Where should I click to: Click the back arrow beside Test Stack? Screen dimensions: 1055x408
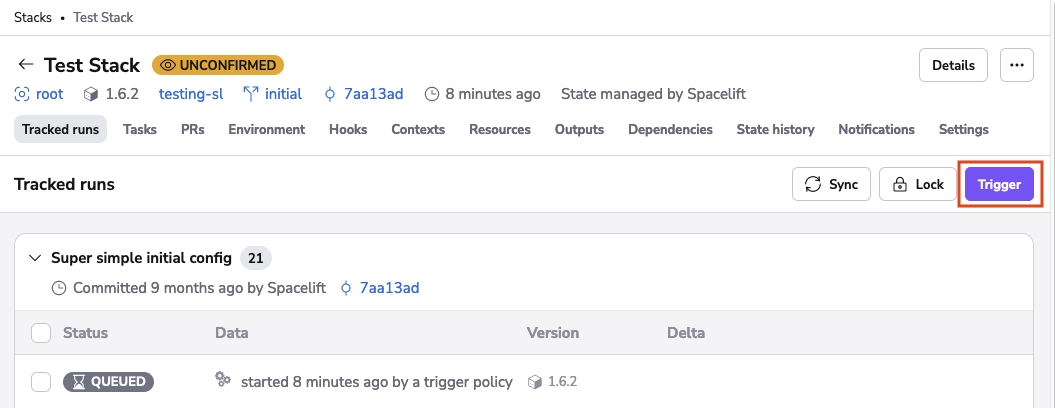coord(25,65)
